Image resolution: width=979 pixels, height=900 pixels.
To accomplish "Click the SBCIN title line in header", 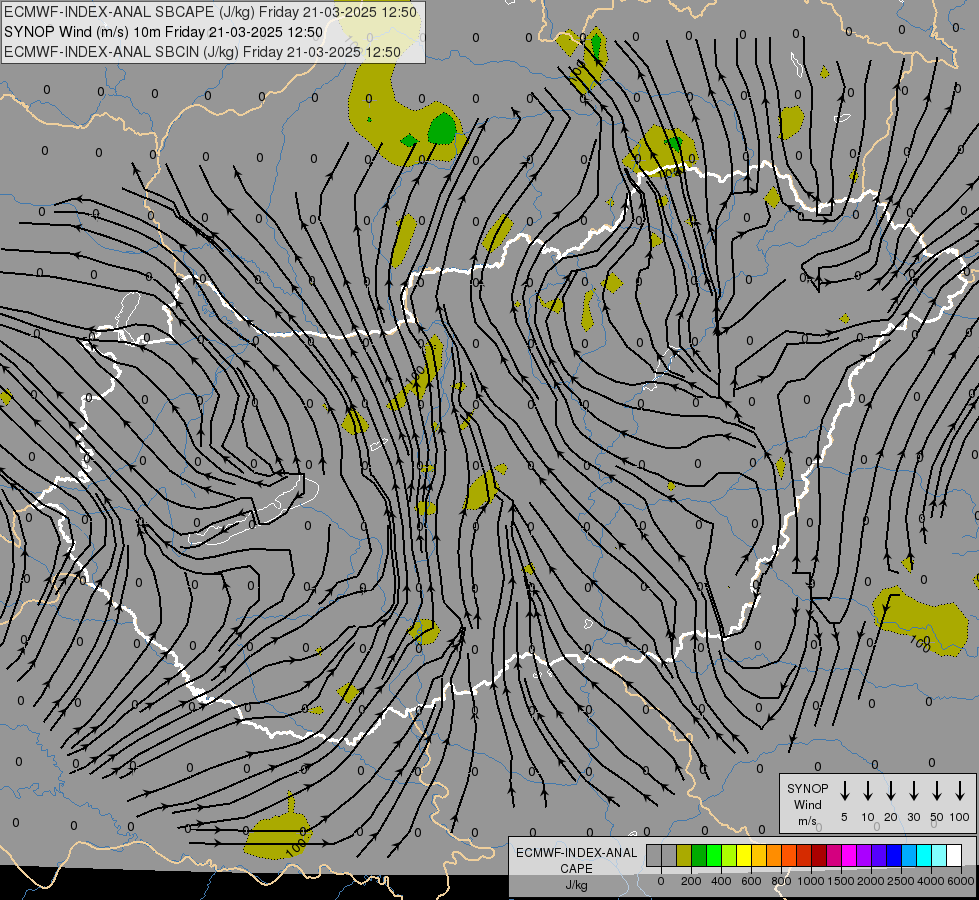I will click(202, 52).
